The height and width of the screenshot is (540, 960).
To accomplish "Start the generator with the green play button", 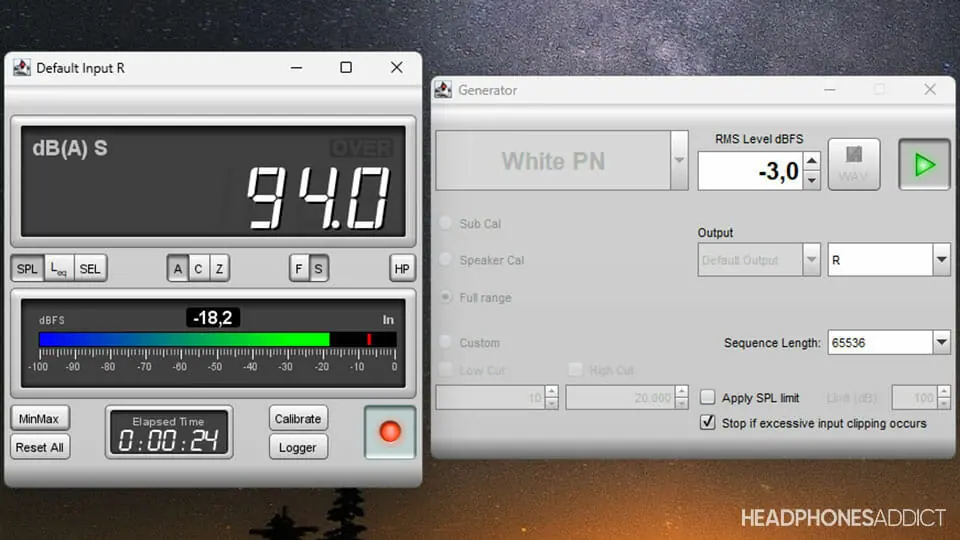I will (x=924, y=164).
